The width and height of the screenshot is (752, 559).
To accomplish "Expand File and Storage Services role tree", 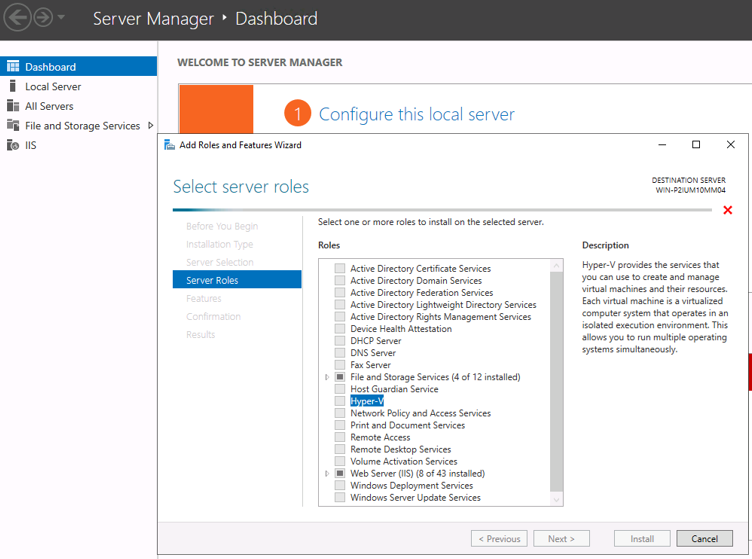I will [327, 377].
